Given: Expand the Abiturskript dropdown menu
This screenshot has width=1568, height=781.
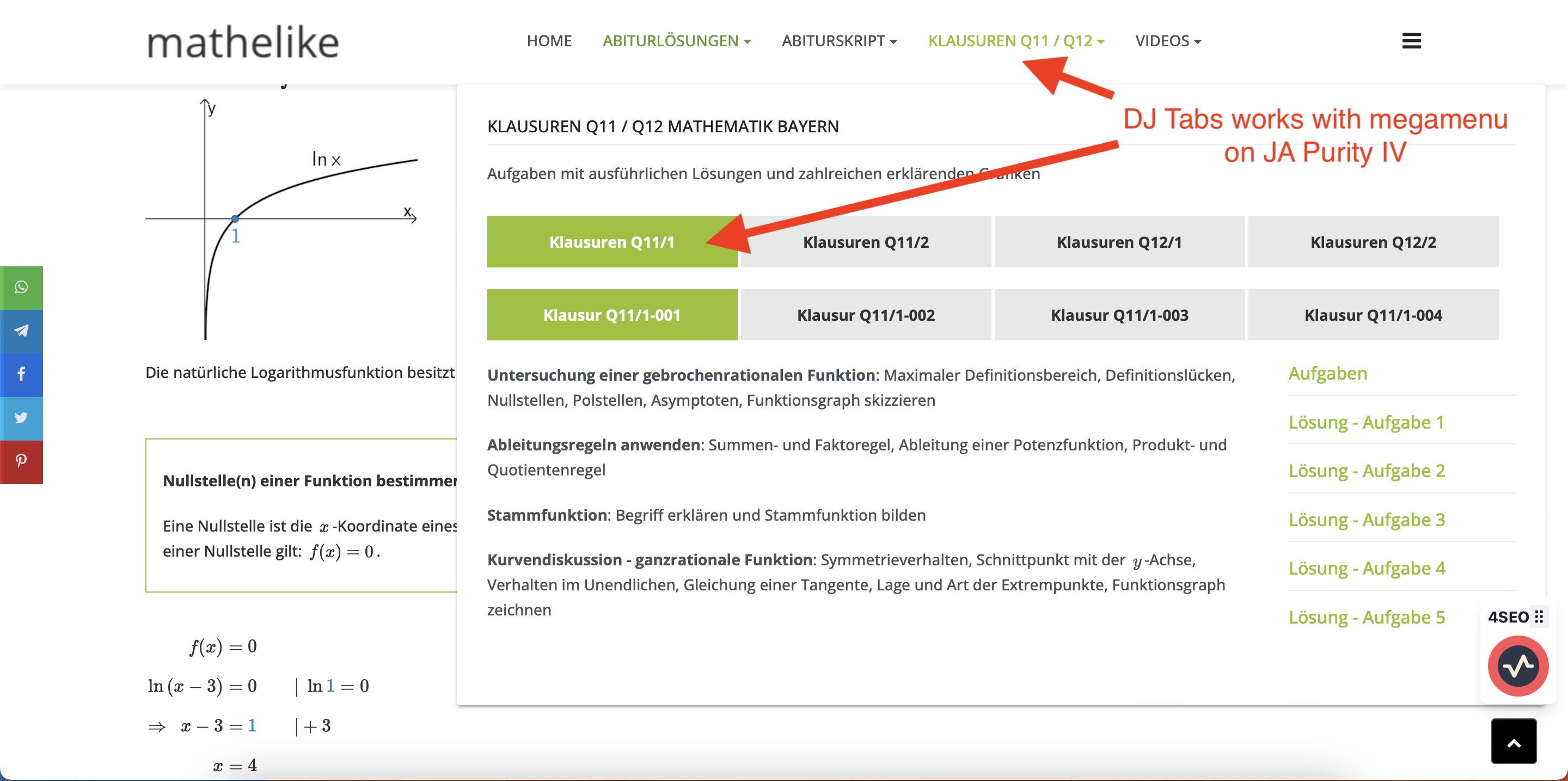Looking at the screenshot, I should point(839,41).
